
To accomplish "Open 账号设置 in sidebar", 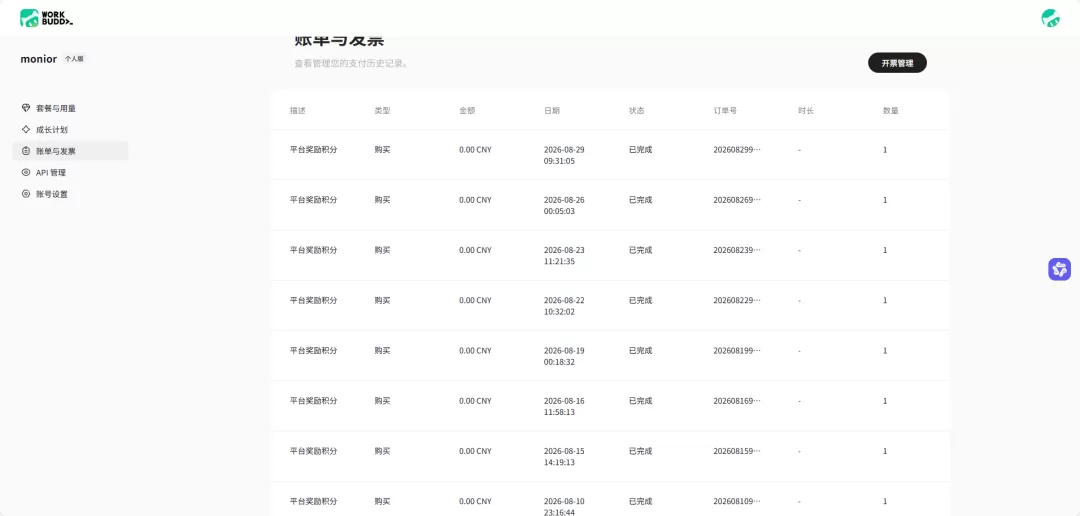I will click(70, 194).
